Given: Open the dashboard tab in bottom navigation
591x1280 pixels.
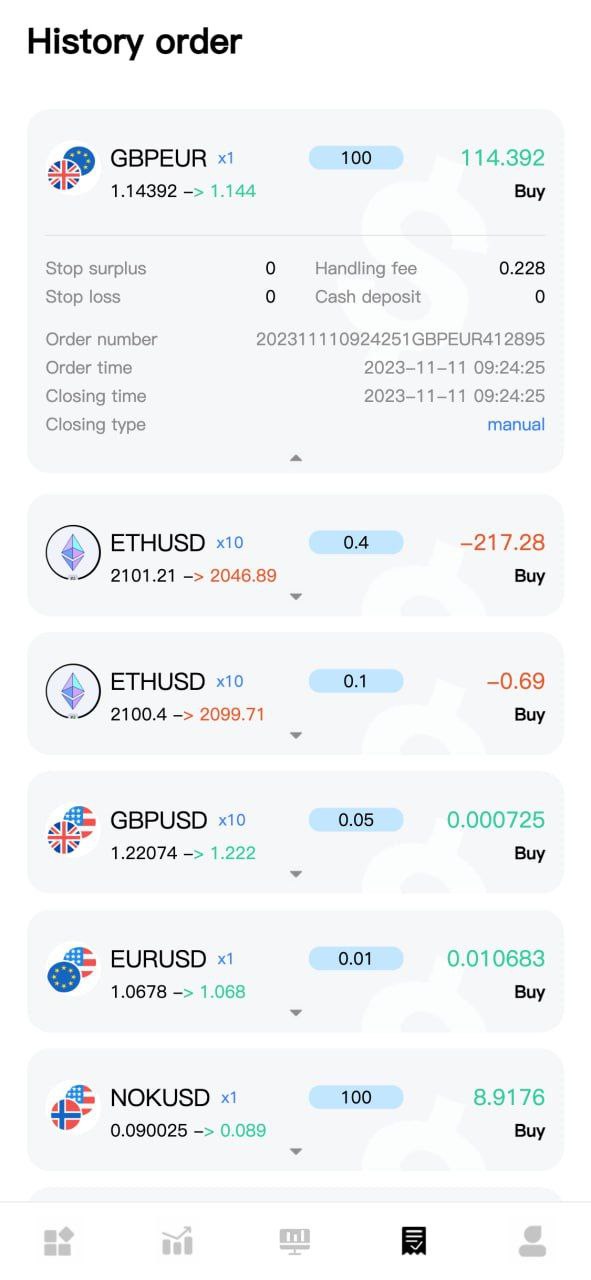Looking at the screenshot, I should [59, 1242].
